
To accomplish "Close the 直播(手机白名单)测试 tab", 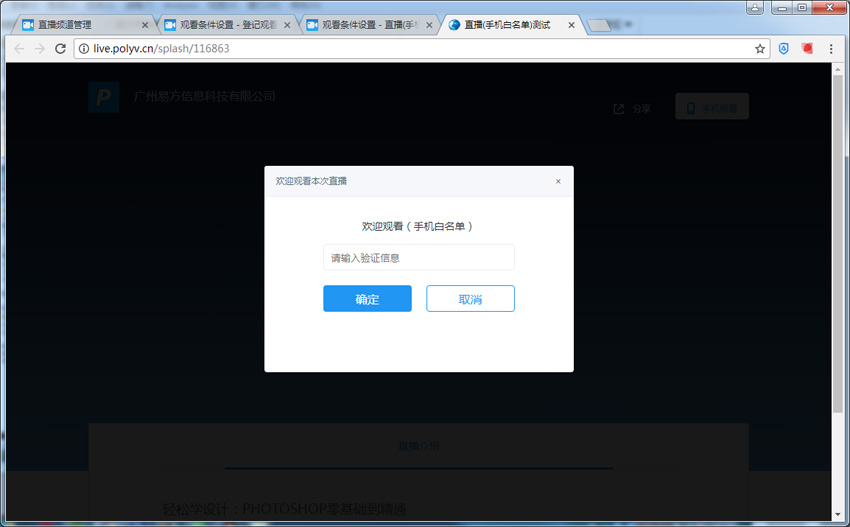I will point(570,24).
